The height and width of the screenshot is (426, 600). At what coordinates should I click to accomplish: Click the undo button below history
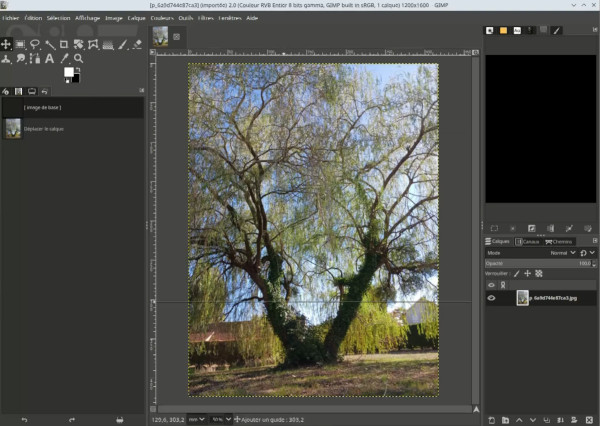pyautogui.click(x=24, y=420)
